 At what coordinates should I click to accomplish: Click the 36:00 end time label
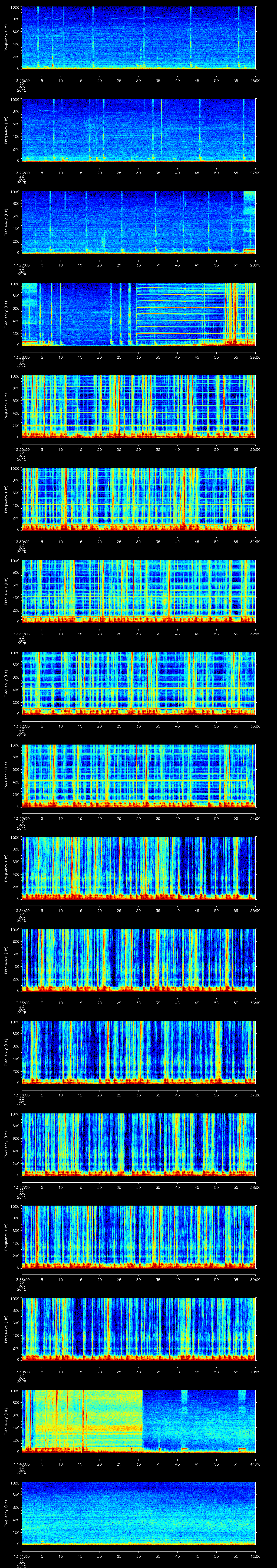coord(256,1003)
